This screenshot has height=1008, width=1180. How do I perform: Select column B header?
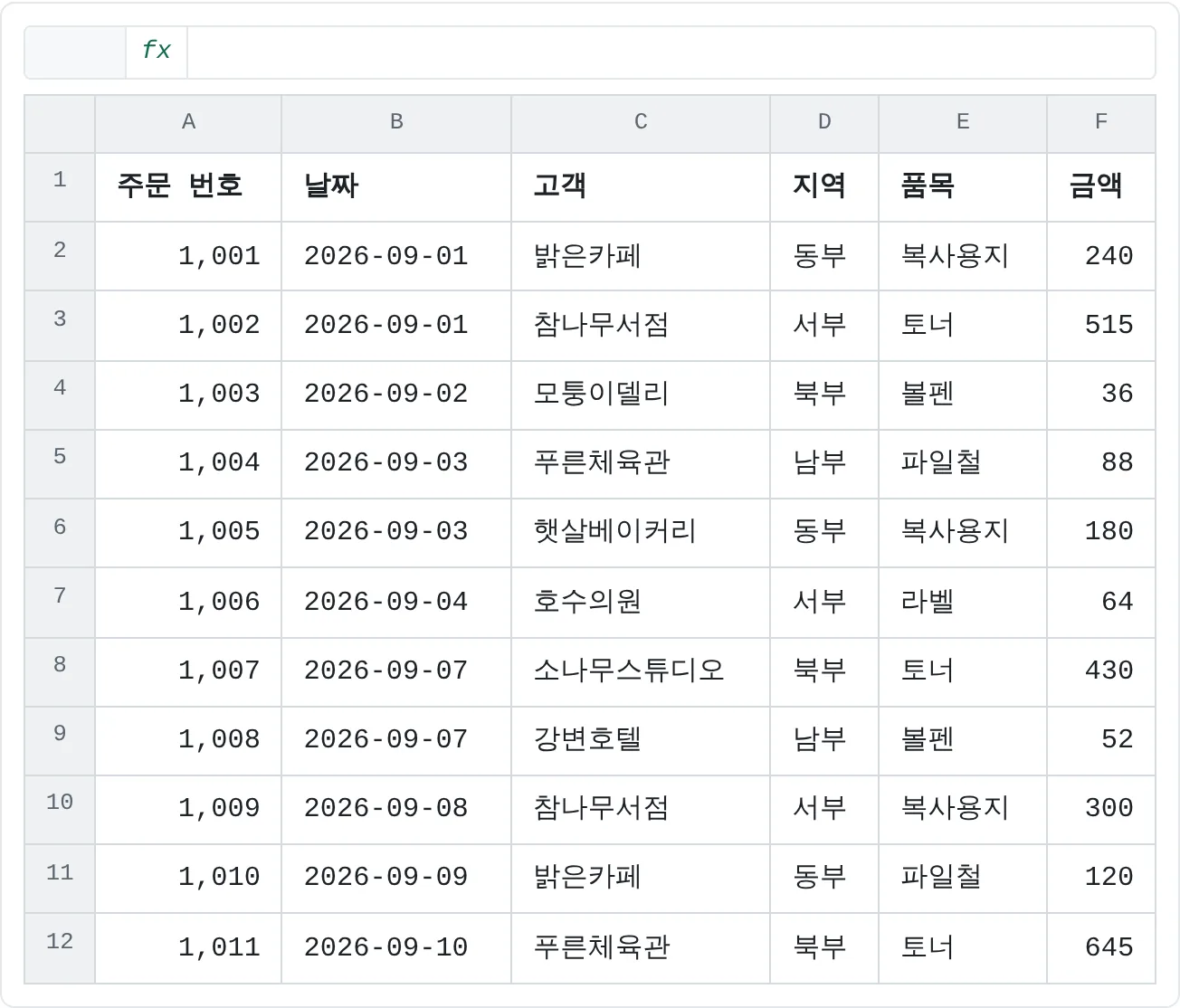pos(396,124)
